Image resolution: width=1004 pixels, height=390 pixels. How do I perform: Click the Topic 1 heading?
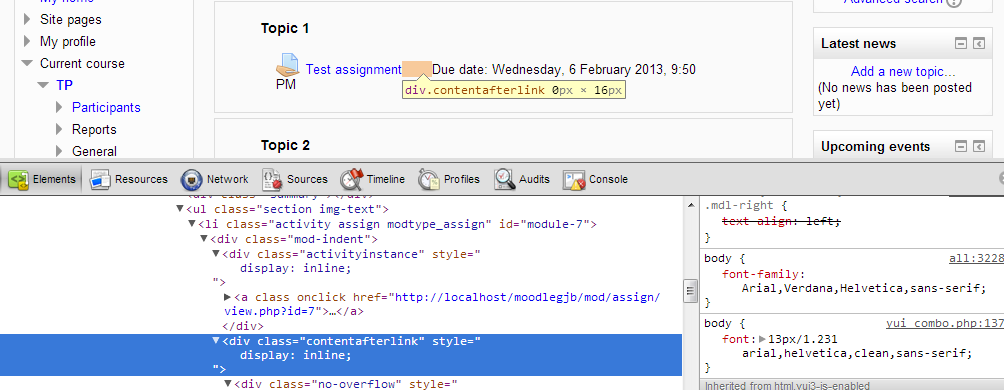(x=285, y=28)
